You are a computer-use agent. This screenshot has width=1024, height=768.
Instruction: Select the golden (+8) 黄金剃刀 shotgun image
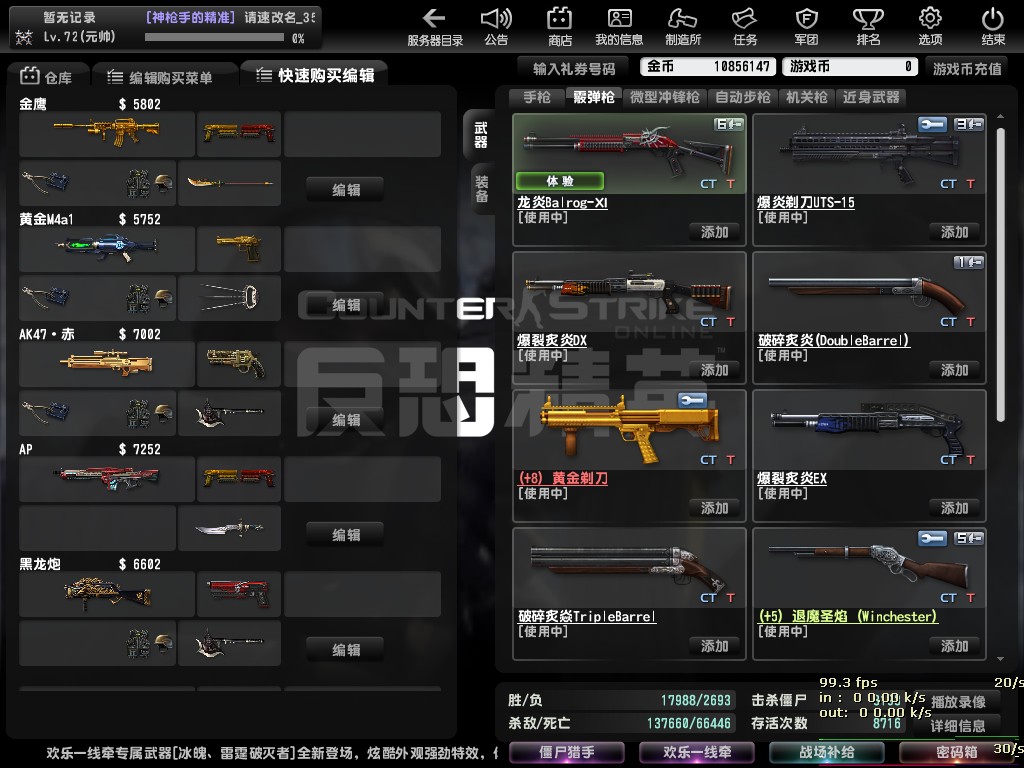(x=629, y=430)
